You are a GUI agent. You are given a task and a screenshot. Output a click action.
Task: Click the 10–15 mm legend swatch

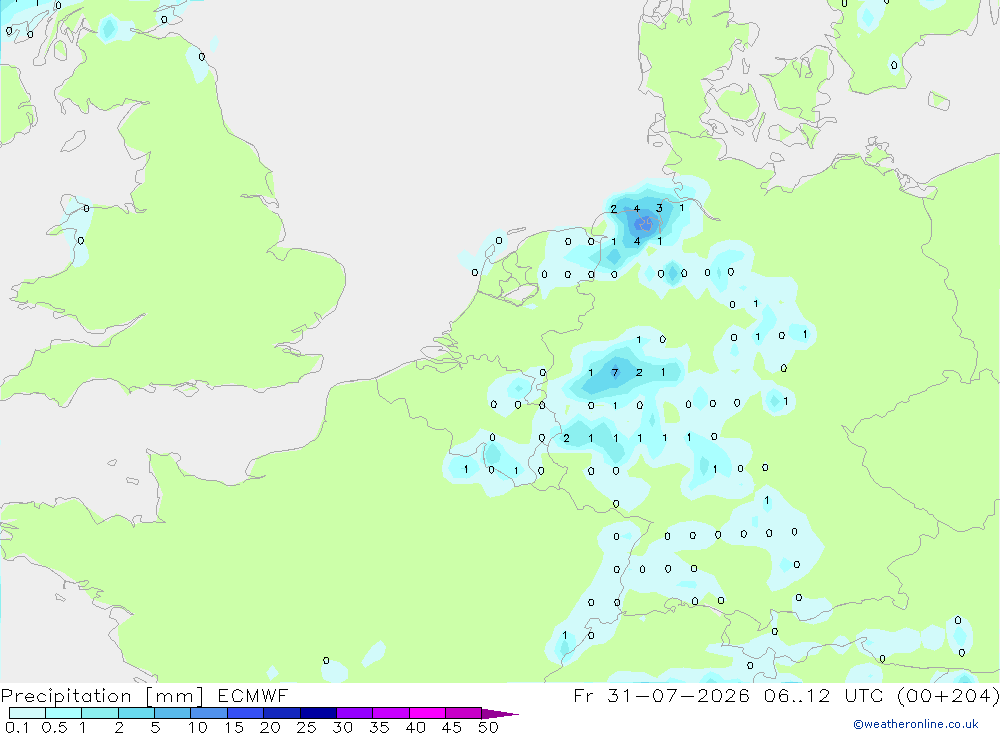(209, 713)
